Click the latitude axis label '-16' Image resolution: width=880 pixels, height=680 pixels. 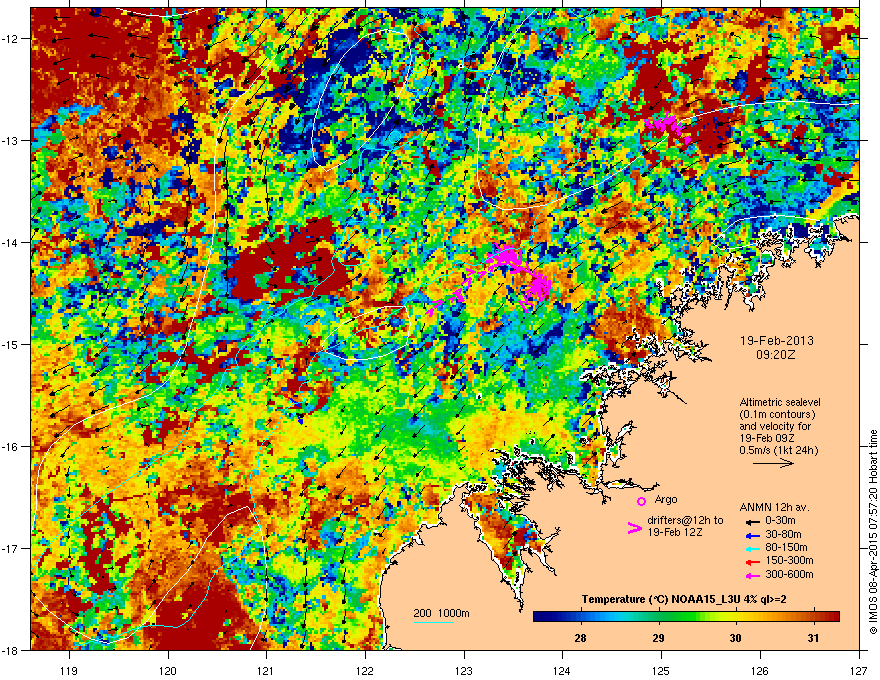point(11,447)
